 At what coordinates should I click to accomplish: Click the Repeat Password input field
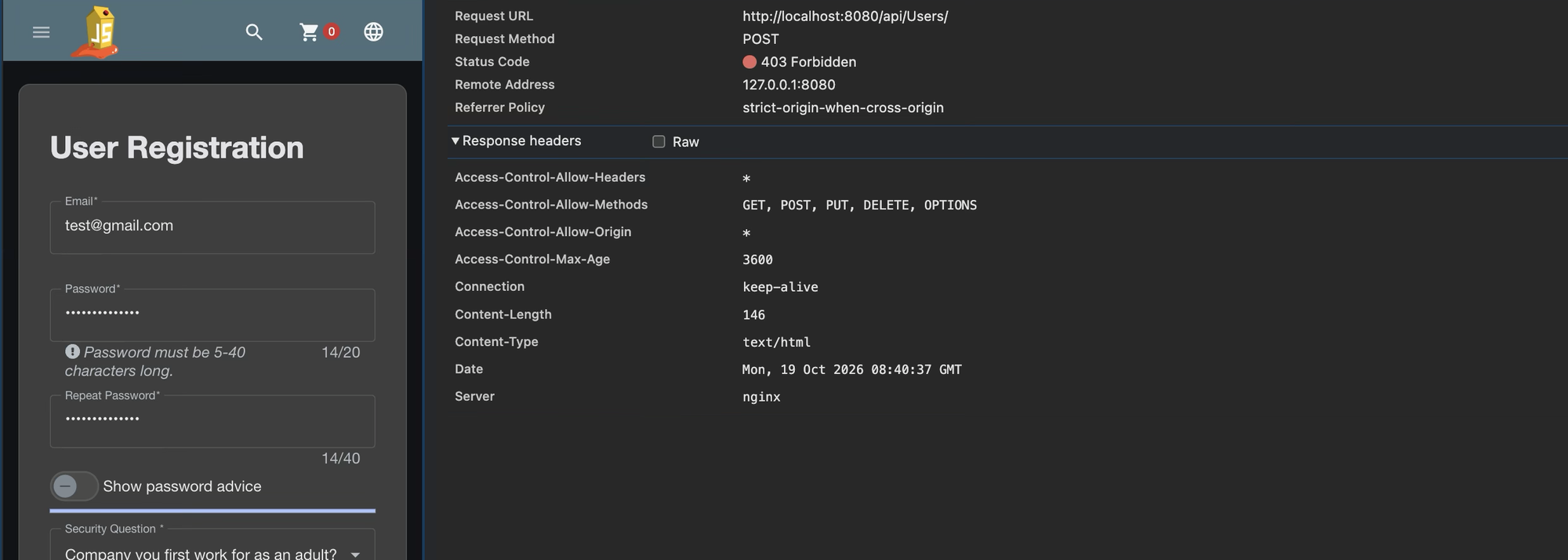click(212, 421)
